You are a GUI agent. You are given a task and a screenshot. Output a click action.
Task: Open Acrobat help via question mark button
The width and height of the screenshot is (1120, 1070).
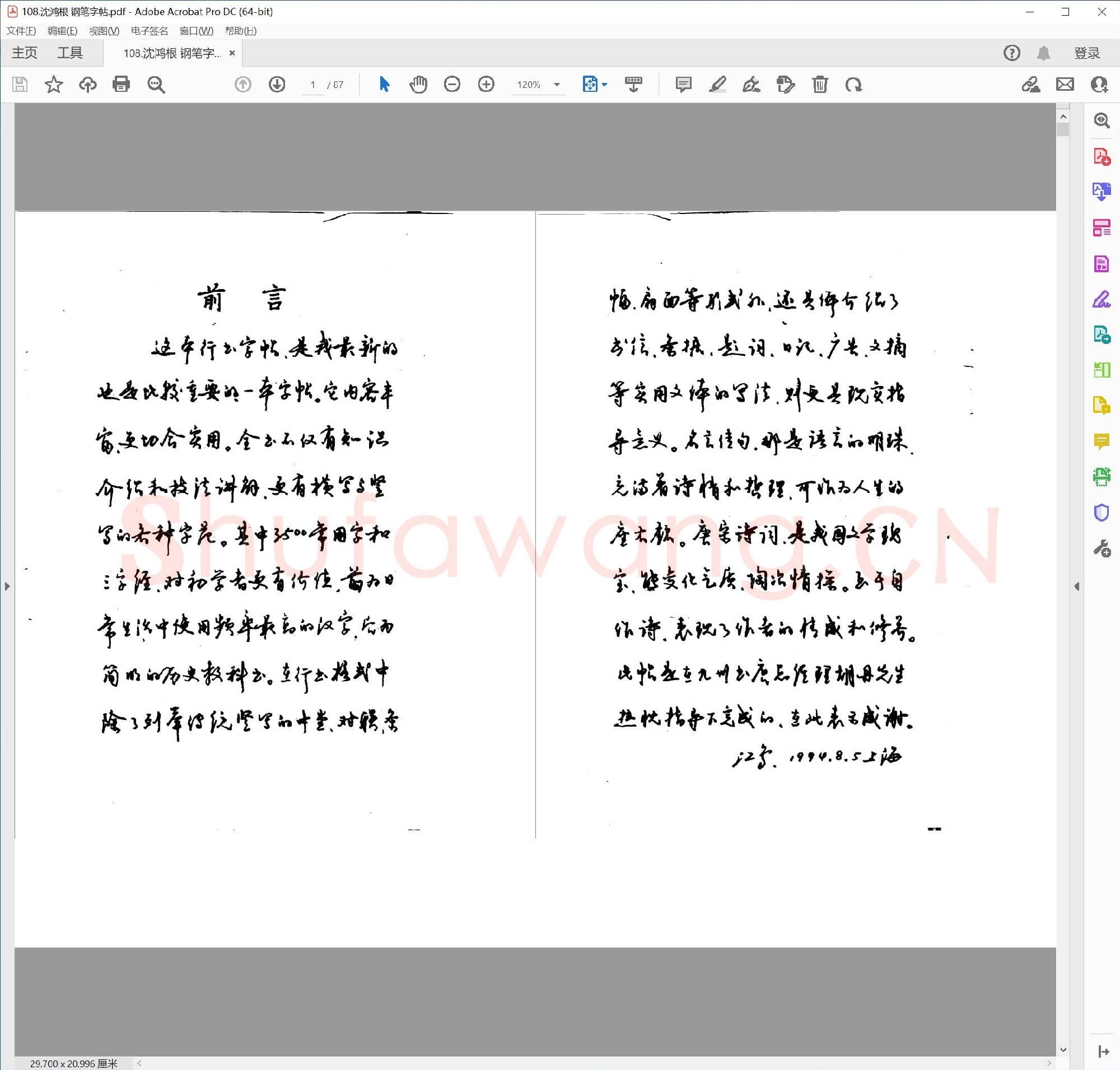click(1012, 53)
